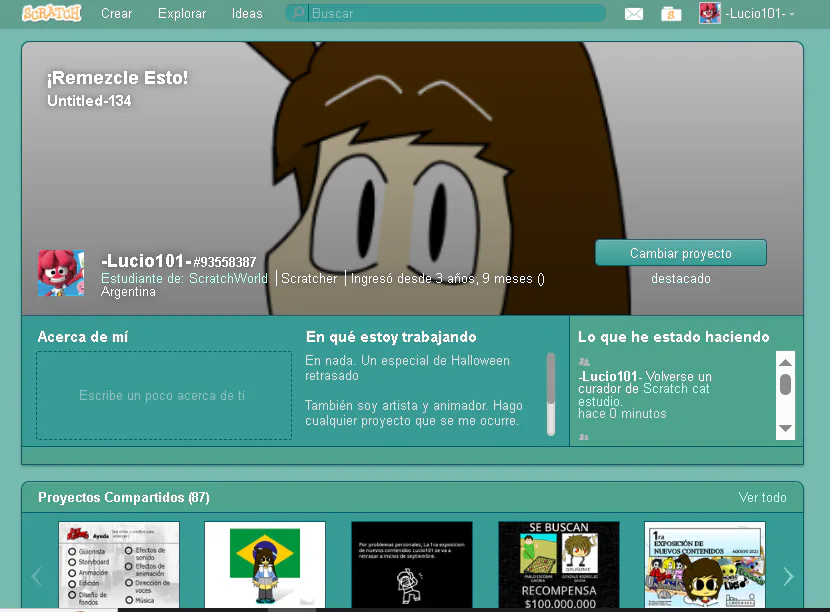
Task: Click the profile picture beside -Lucio101-
Action: 61,273
